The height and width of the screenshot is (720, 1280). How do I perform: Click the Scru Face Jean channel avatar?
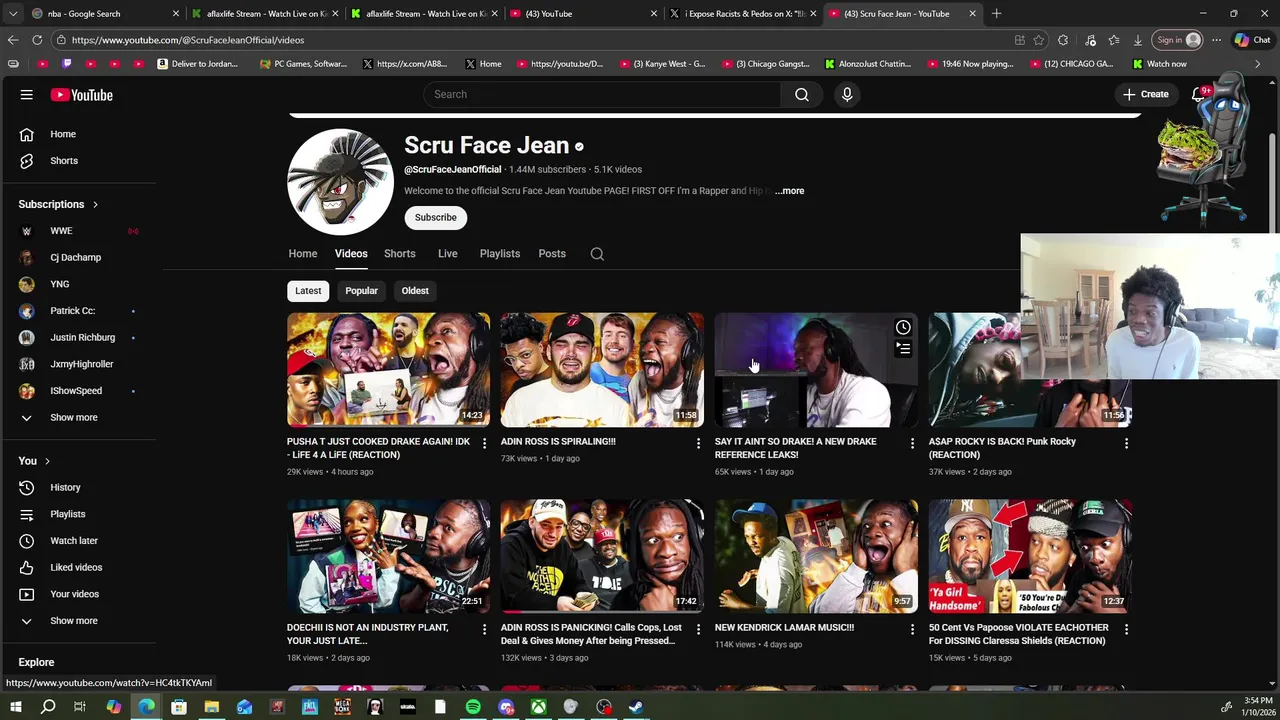(x=340, y=182)
